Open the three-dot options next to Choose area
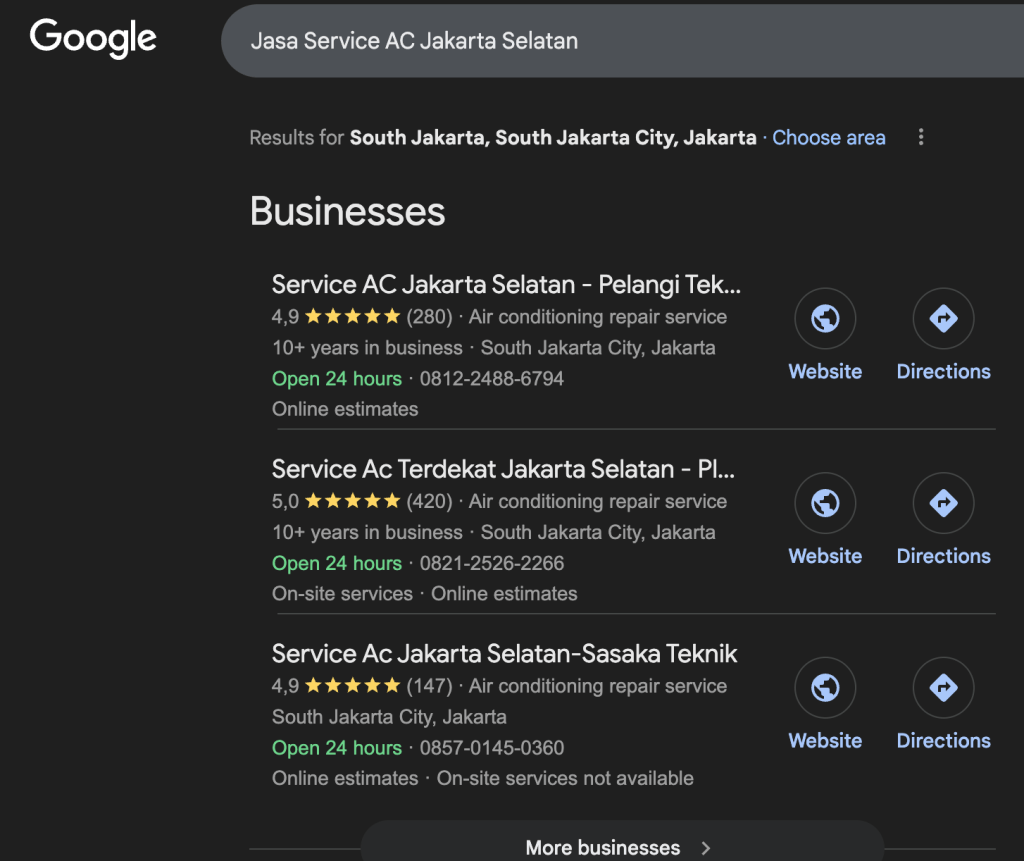The image size is (1024, 861). point(921,138)
